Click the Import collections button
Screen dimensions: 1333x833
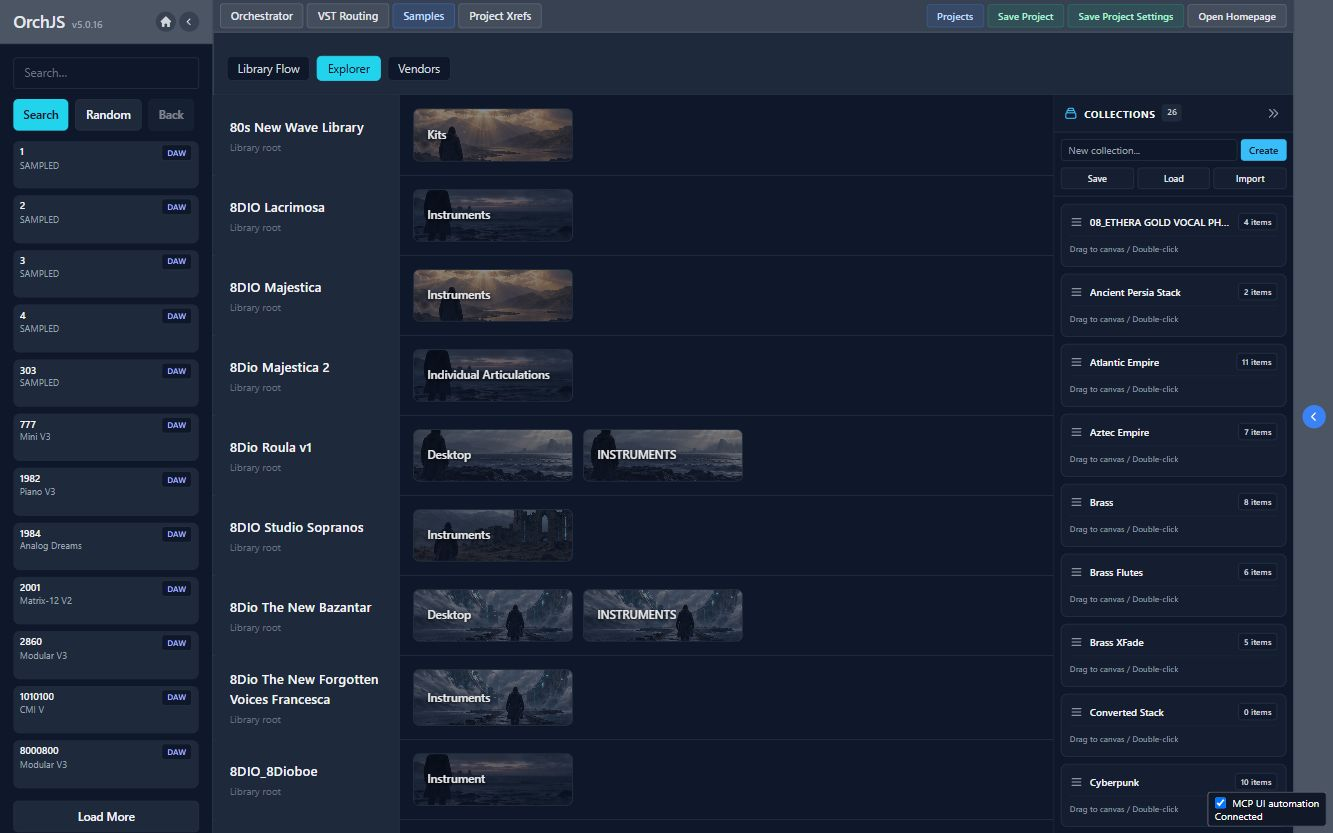coord(1250,179)
